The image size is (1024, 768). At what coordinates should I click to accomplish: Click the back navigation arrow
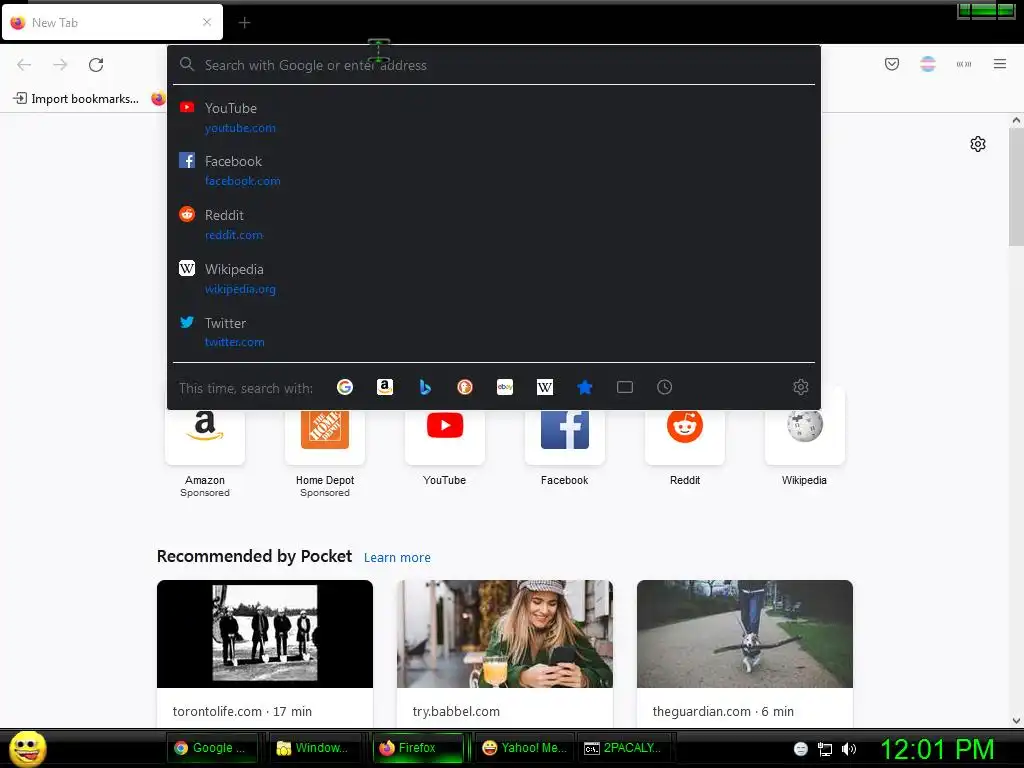(24, 65)
